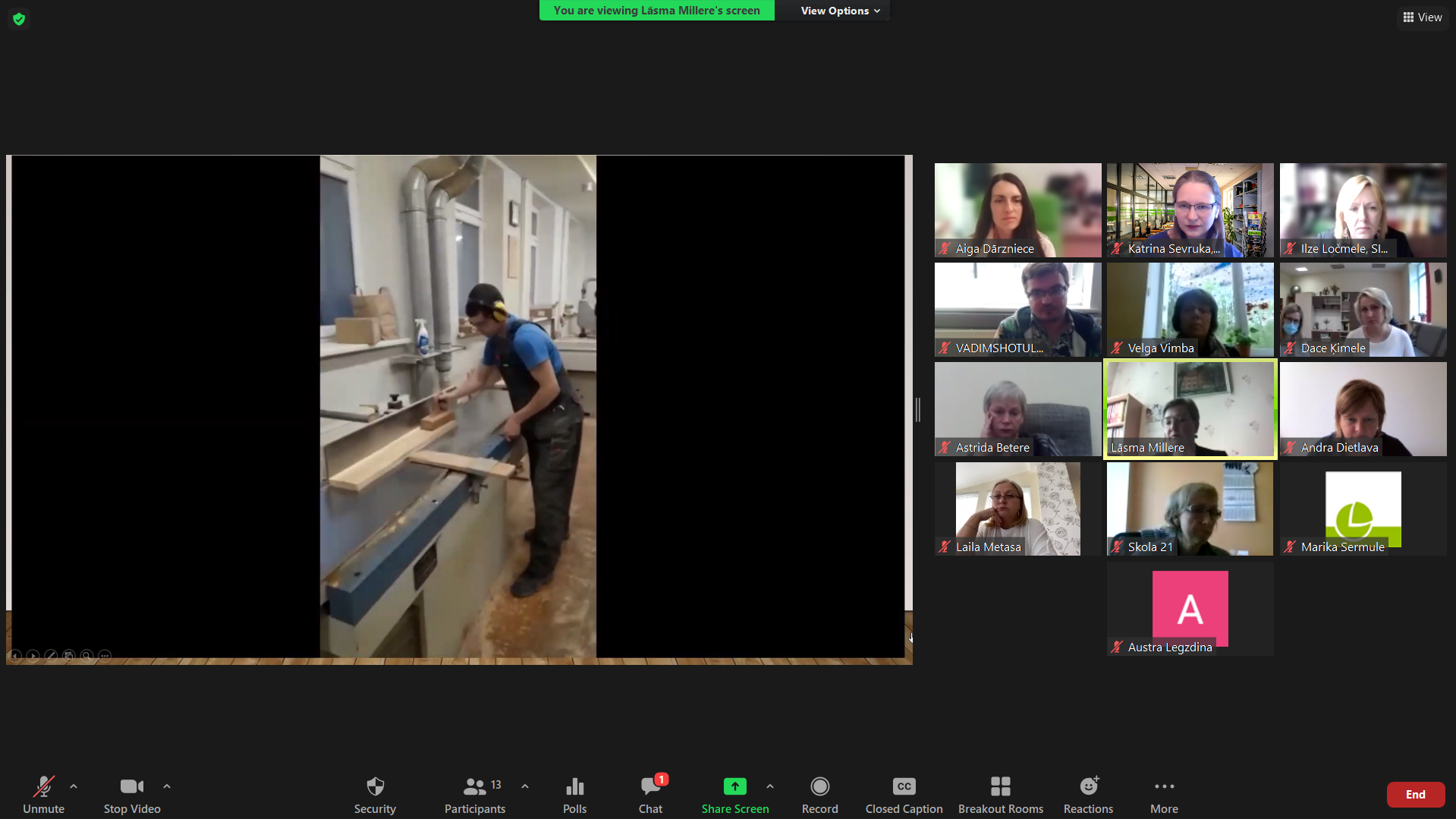Click muted mic icon on Velga Vimba

coord(1117,348)
